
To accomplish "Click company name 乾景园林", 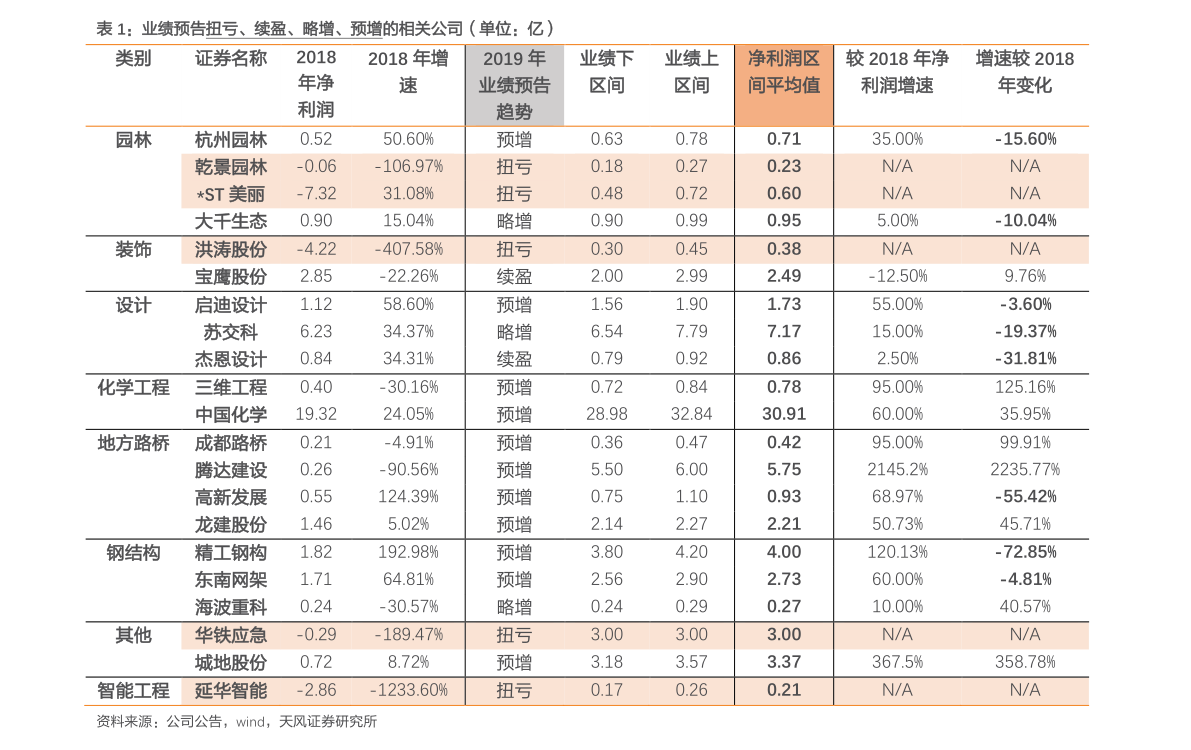I will coord(231,167).
